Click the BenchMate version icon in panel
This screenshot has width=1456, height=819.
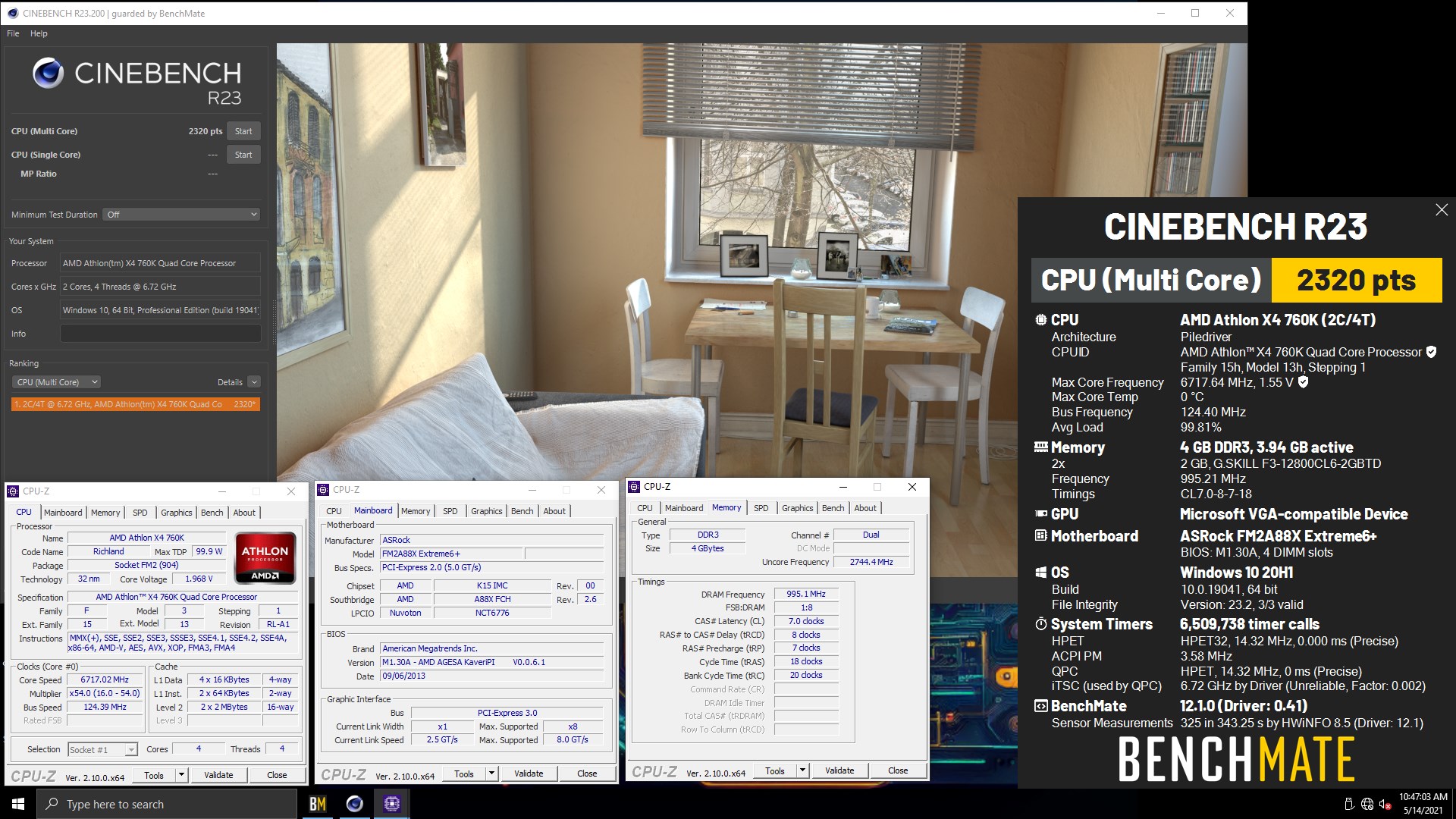(1041, 706)
